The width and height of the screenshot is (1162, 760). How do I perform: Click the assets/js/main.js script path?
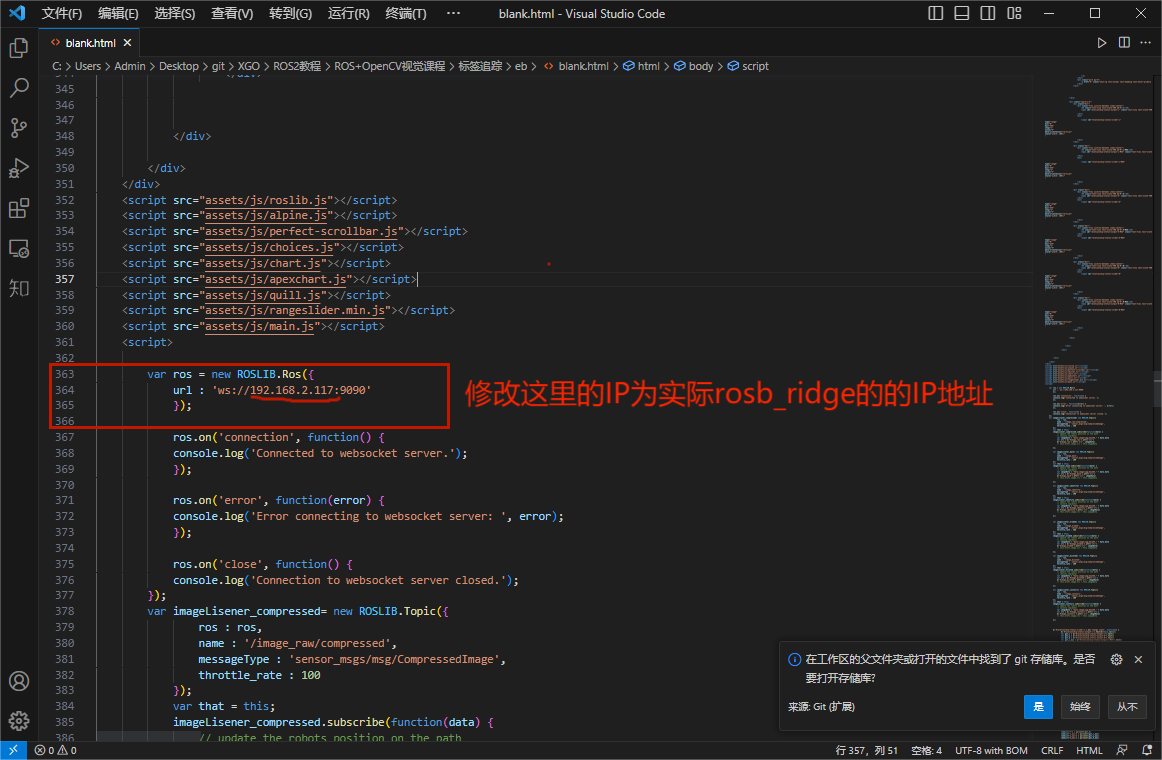pos(260,326)
